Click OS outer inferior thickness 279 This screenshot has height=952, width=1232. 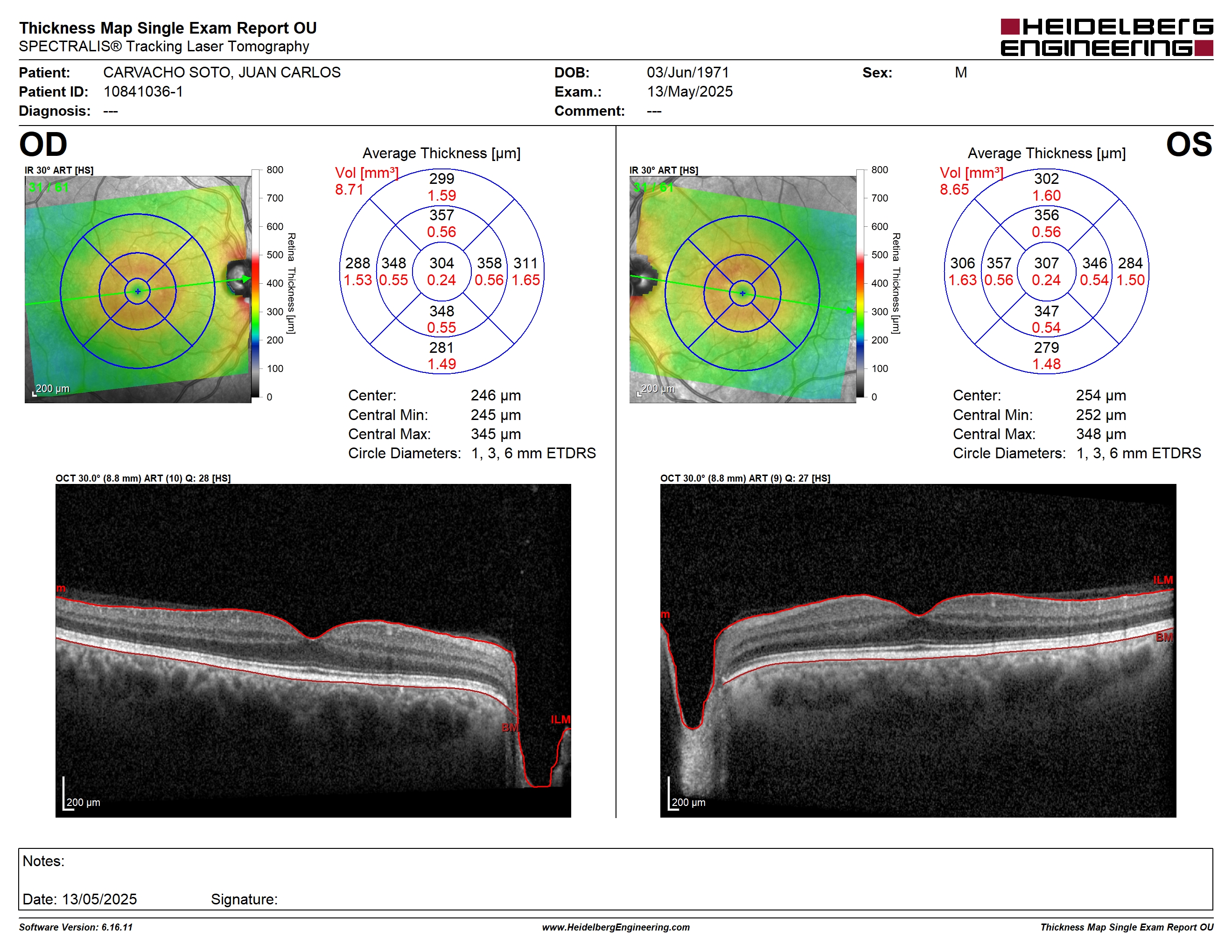(1046, 348)
